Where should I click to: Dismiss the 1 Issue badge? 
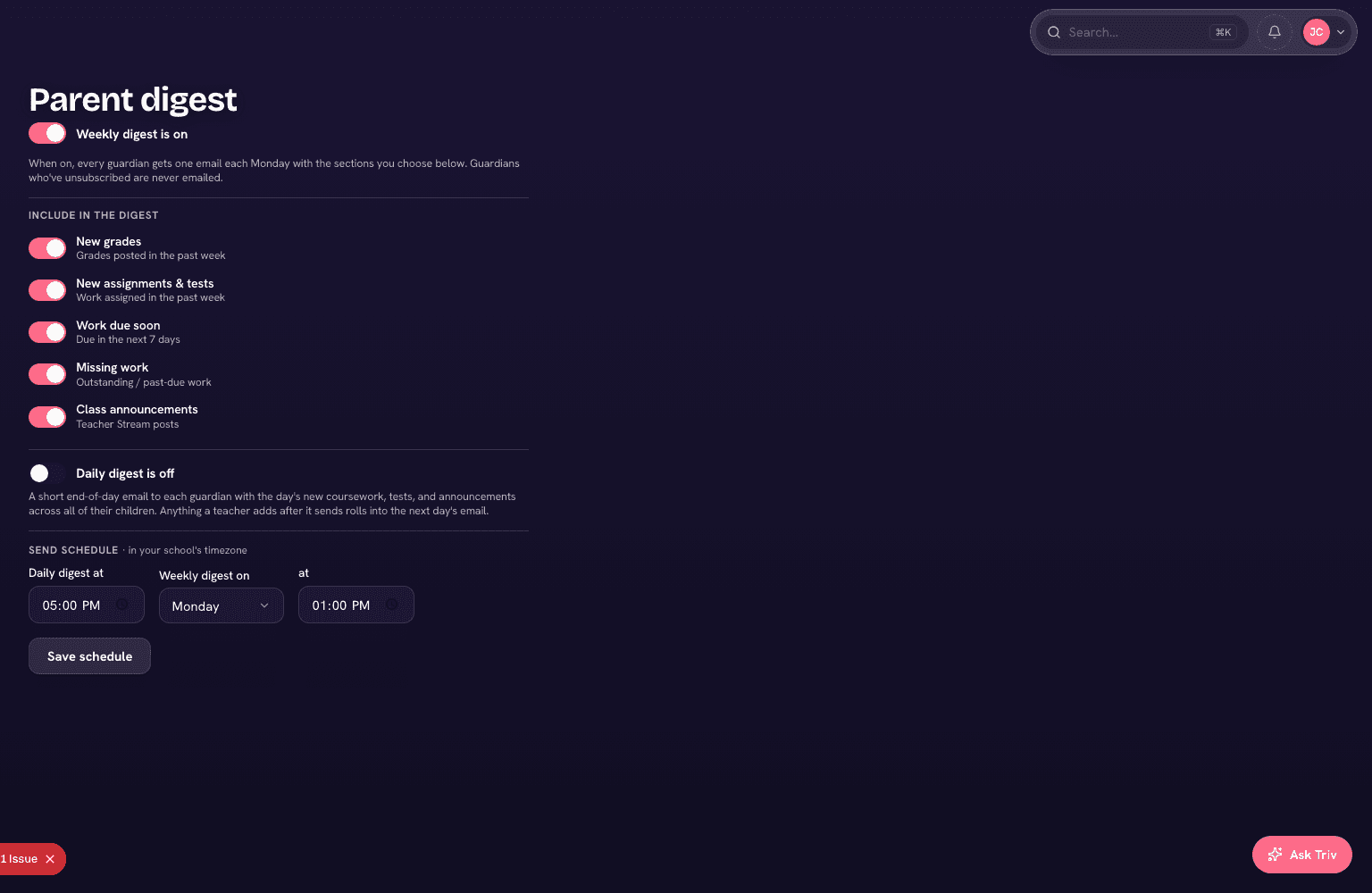point(50,859)
